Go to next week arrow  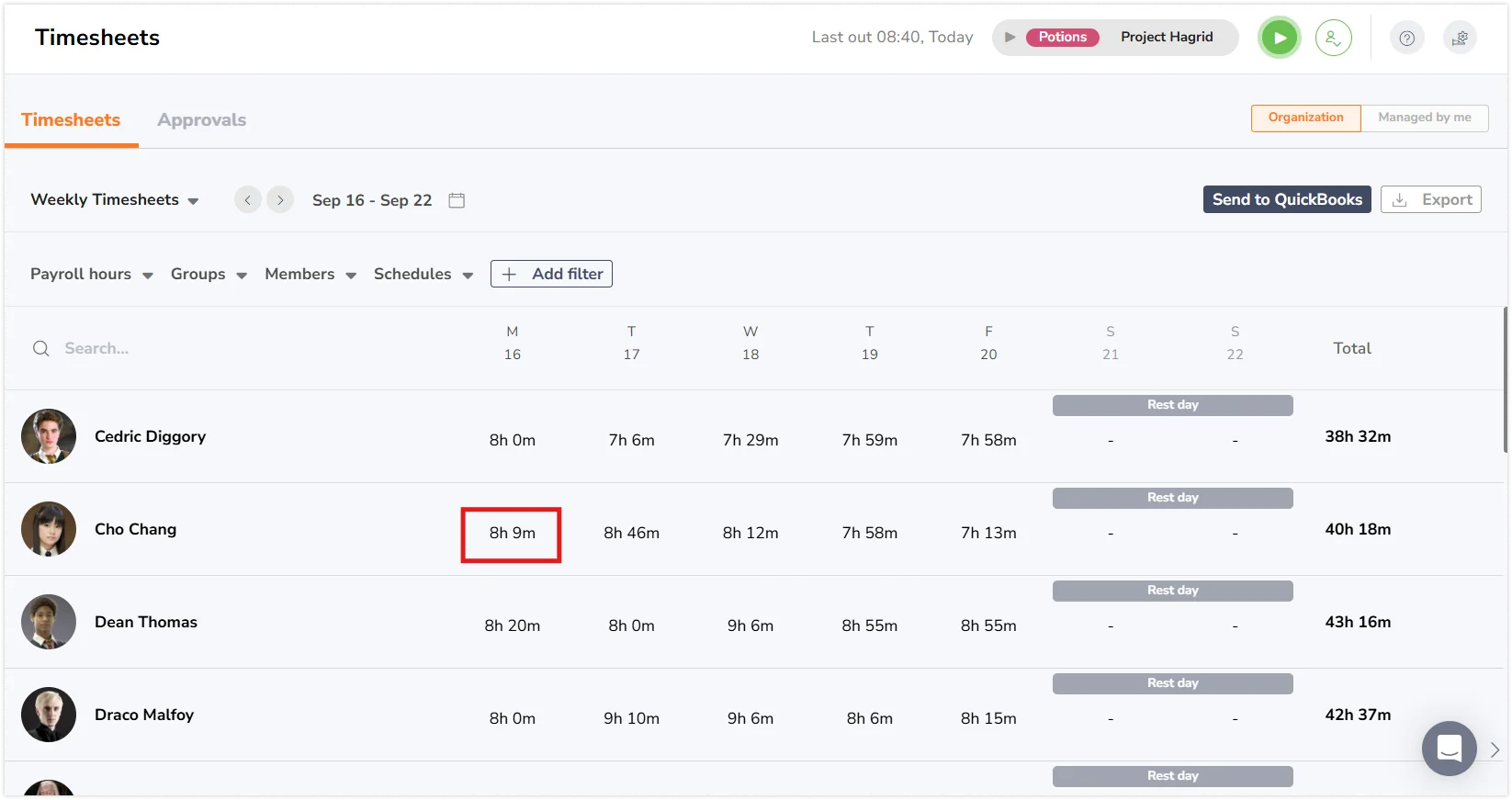(280, 199)
